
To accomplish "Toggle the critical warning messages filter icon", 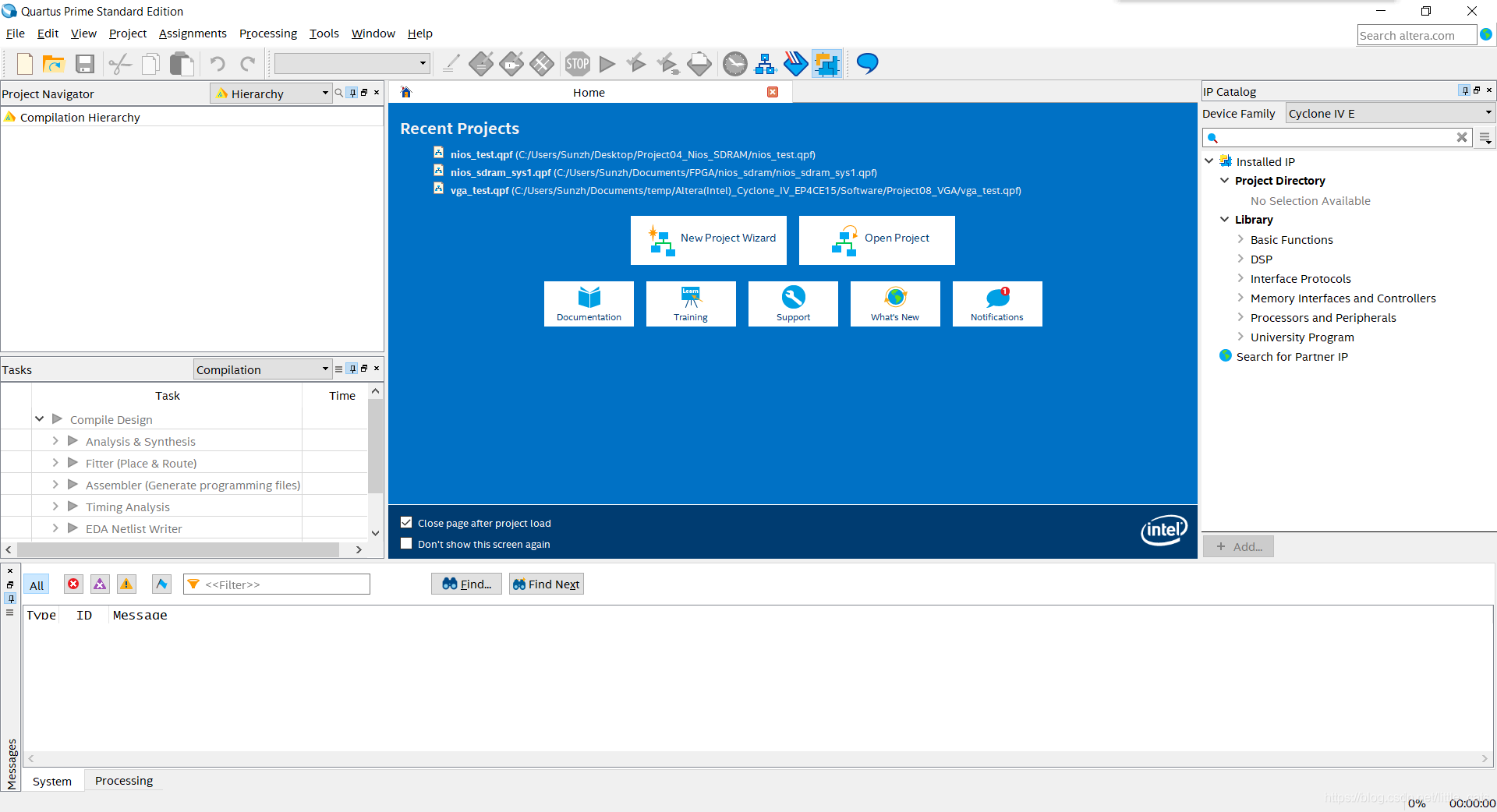I will coord(100,584).
